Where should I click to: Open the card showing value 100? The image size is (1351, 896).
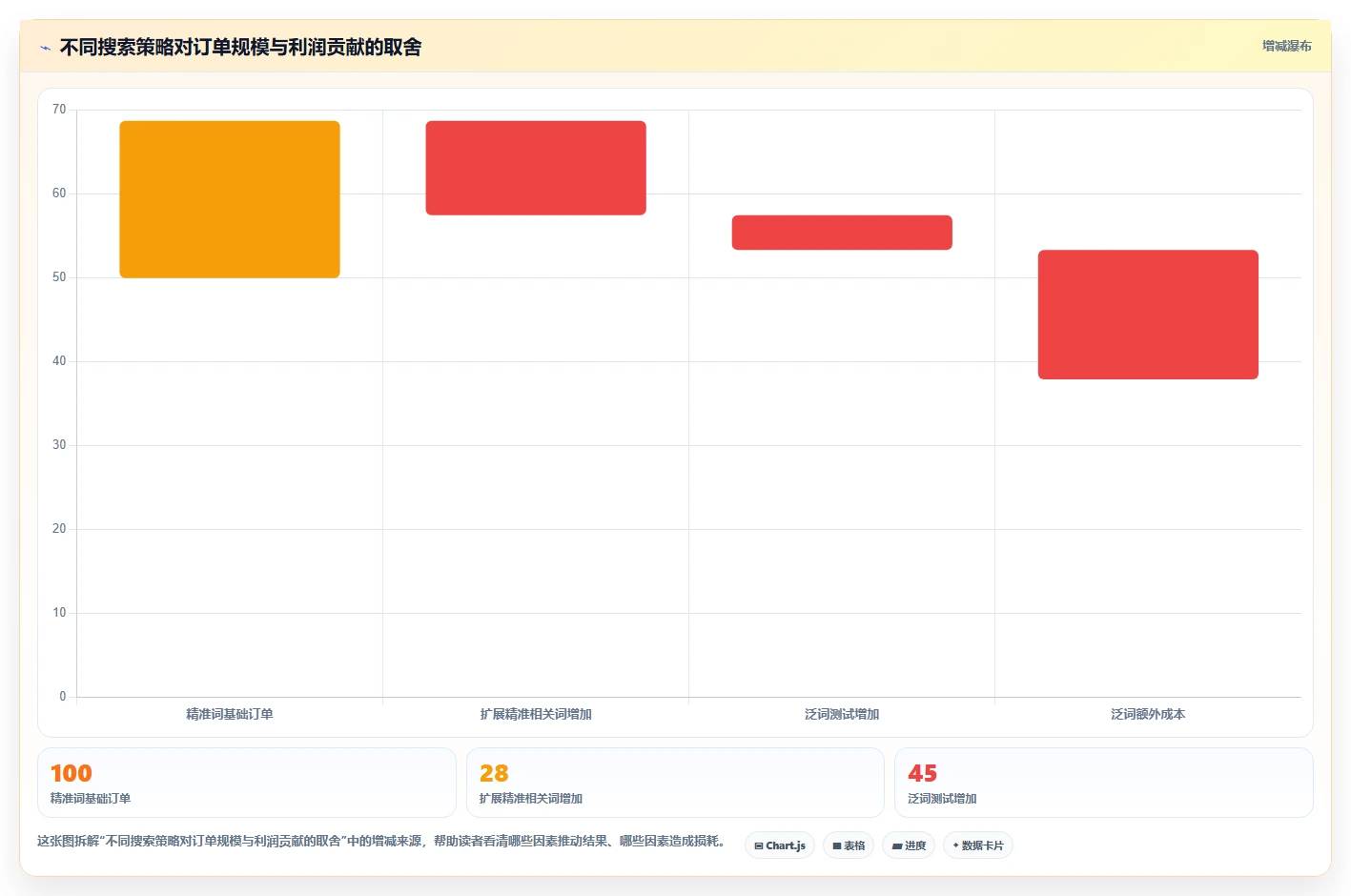pyautogui.click(x=247, y=783)
